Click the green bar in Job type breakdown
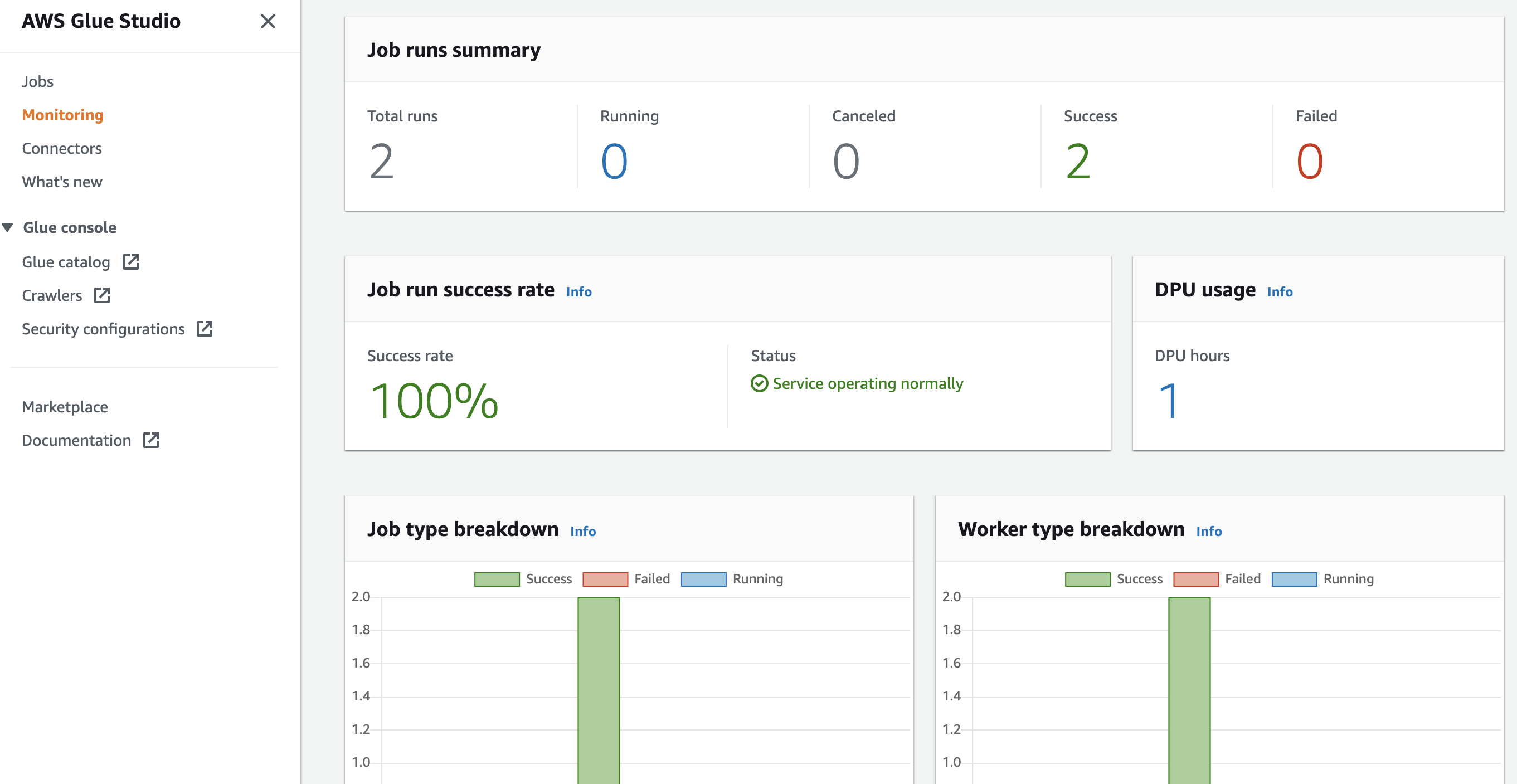 tap(599, 690)
